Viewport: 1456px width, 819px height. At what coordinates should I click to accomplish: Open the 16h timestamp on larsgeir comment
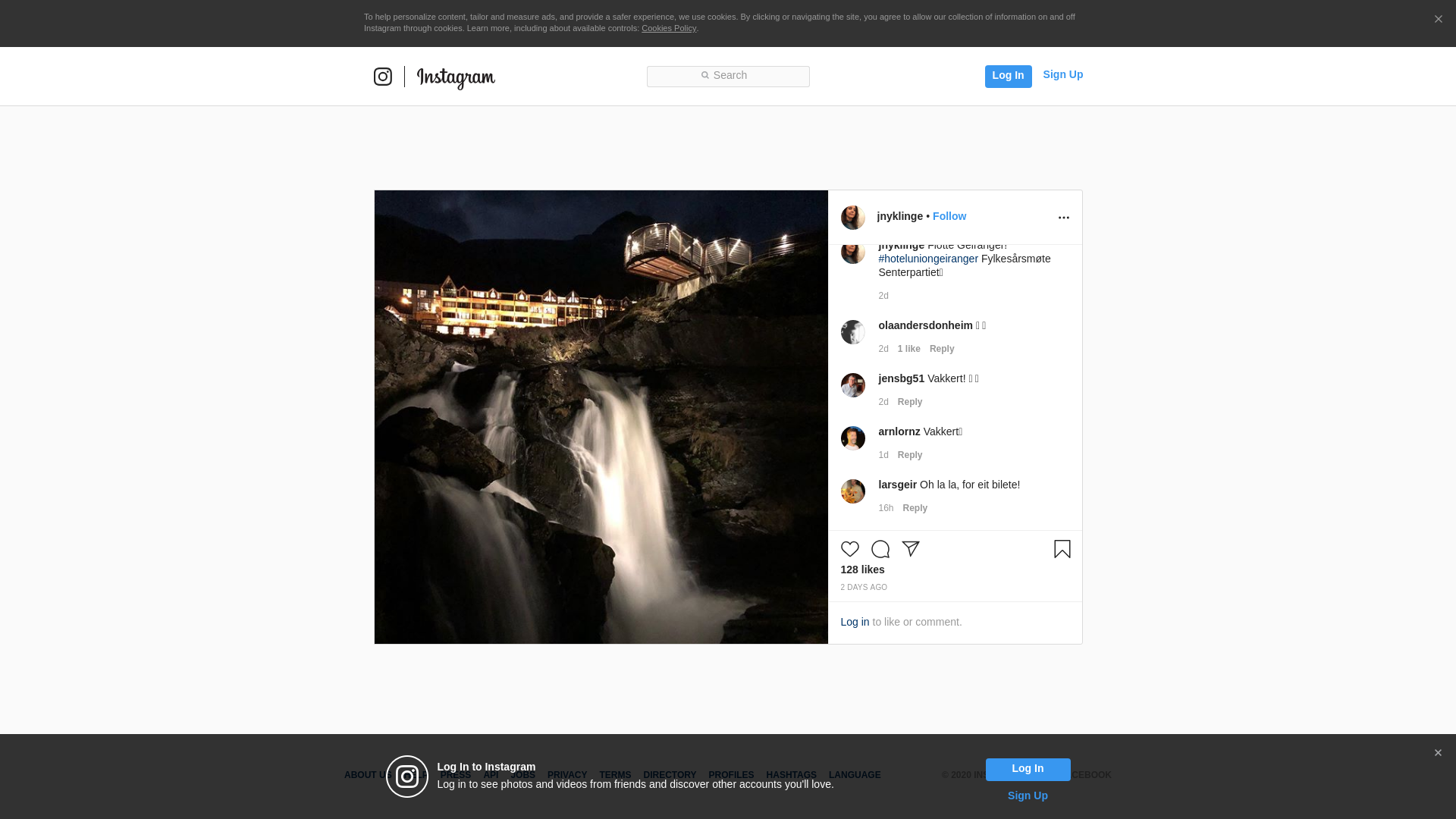pyautogui.click(x=885, y=508)
